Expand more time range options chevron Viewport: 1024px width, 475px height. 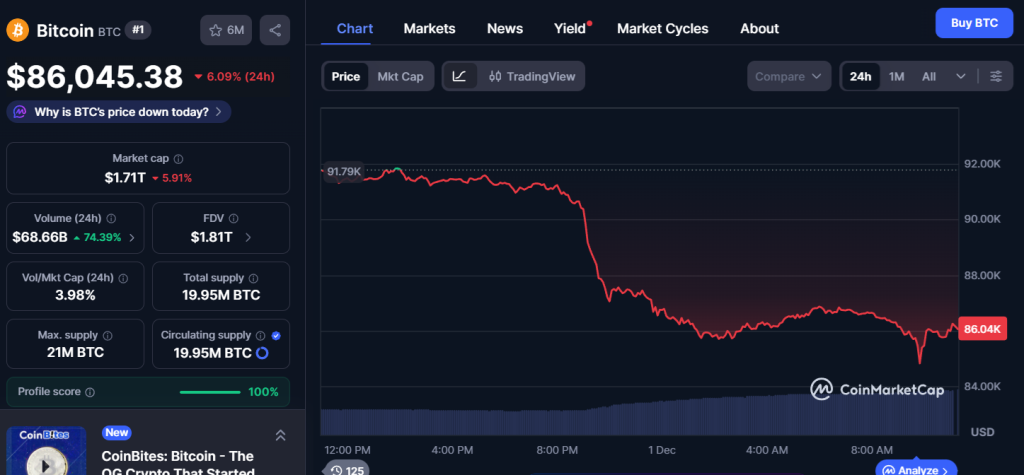click(961, 76)
